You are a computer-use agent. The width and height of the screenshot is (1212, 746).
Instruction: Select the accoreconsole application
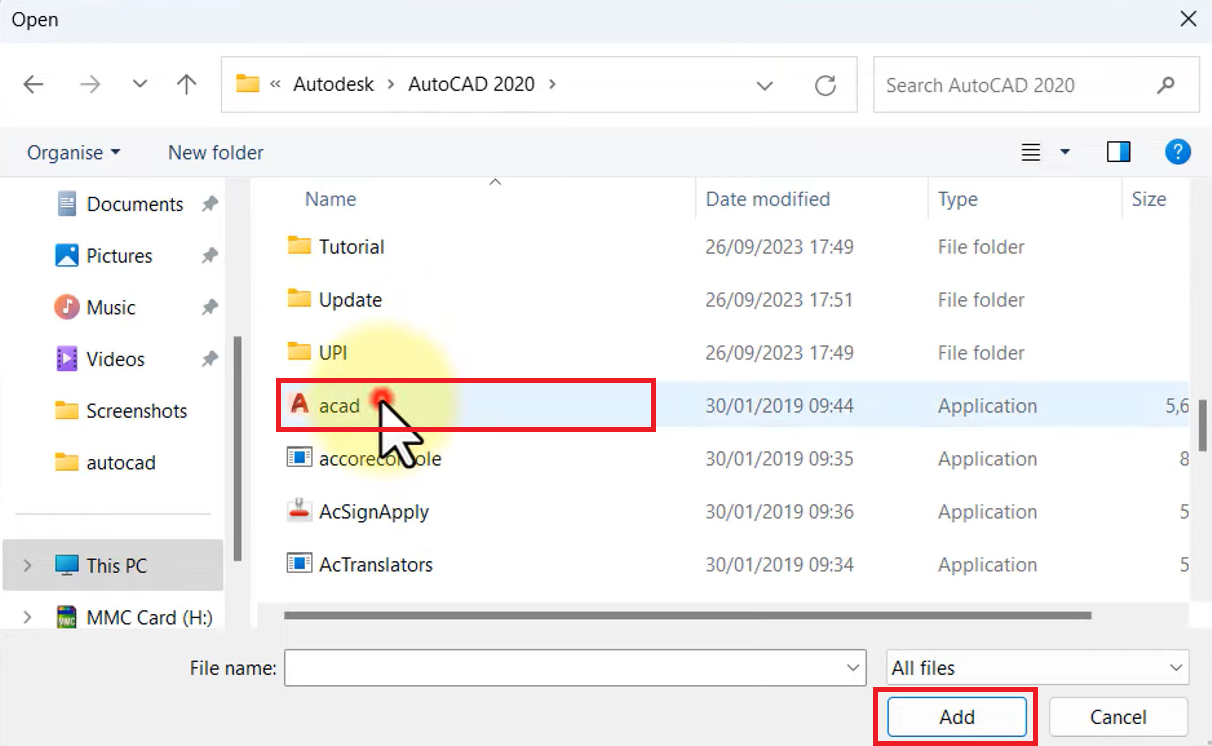(380, 459)
